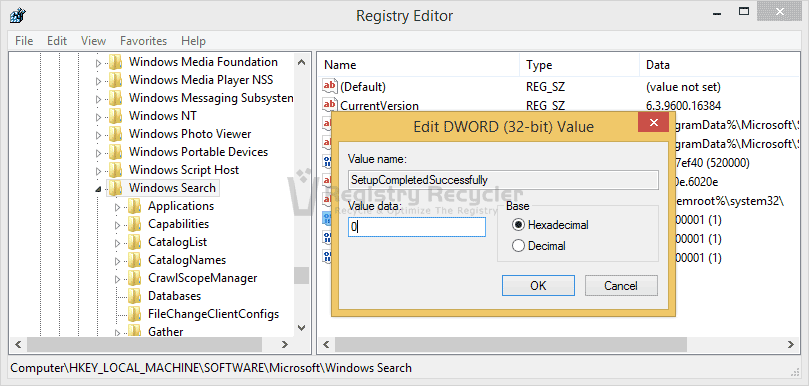809x386 pixels.
Task: Expand the CrawlScopeManager subkey
Action: click(x=118, y=280)
